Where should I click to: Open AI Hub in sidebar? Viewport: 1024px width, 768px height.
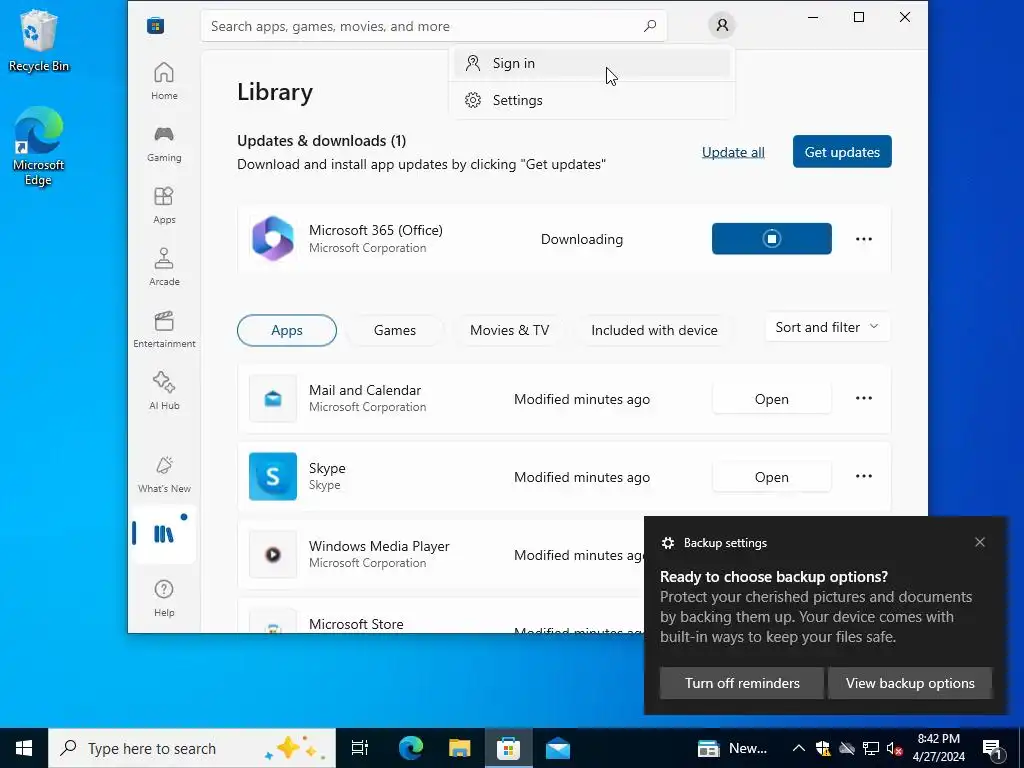[164, 391]
